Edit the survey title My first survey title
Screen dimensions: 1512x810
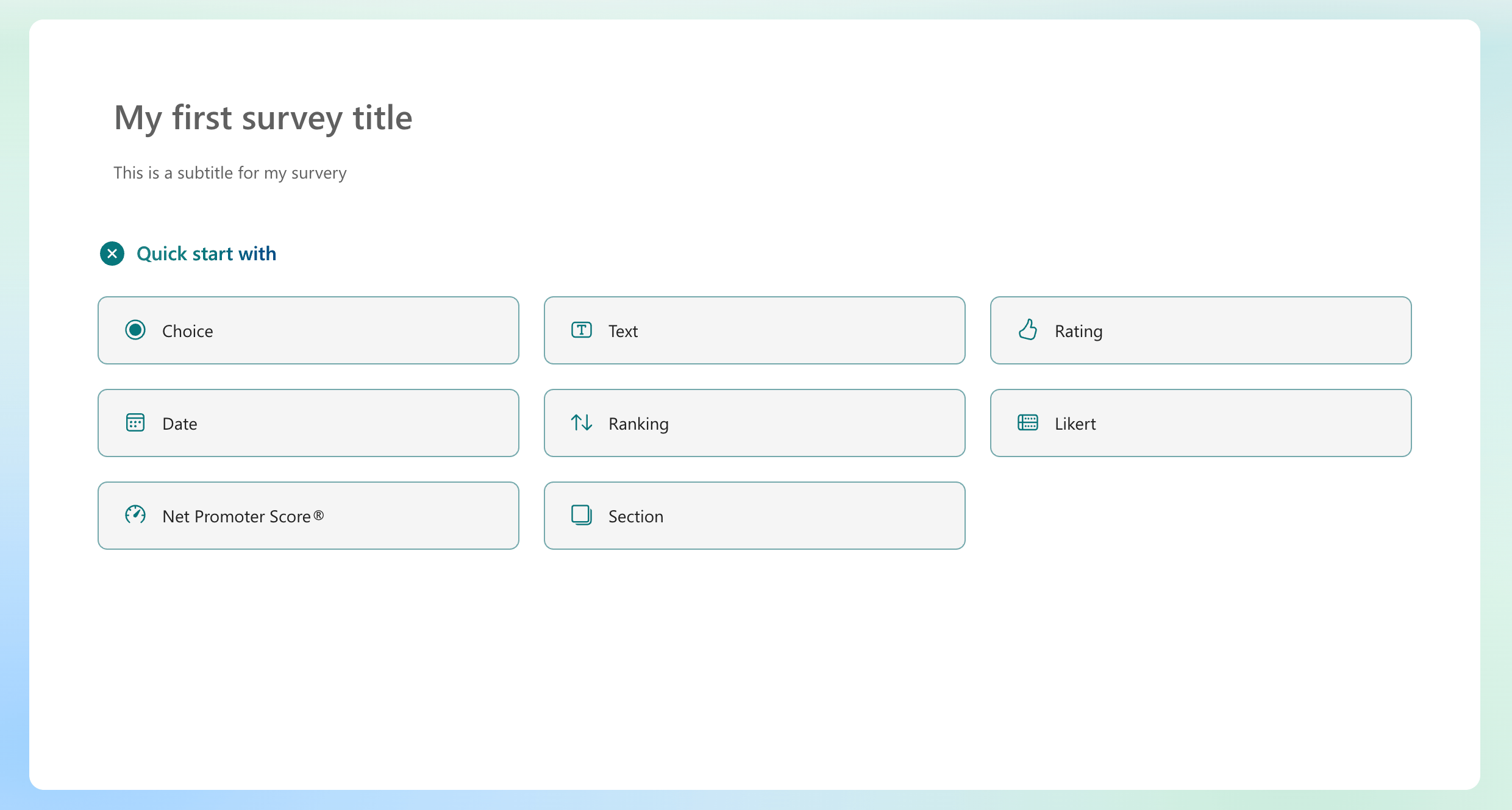pos(263,118)
